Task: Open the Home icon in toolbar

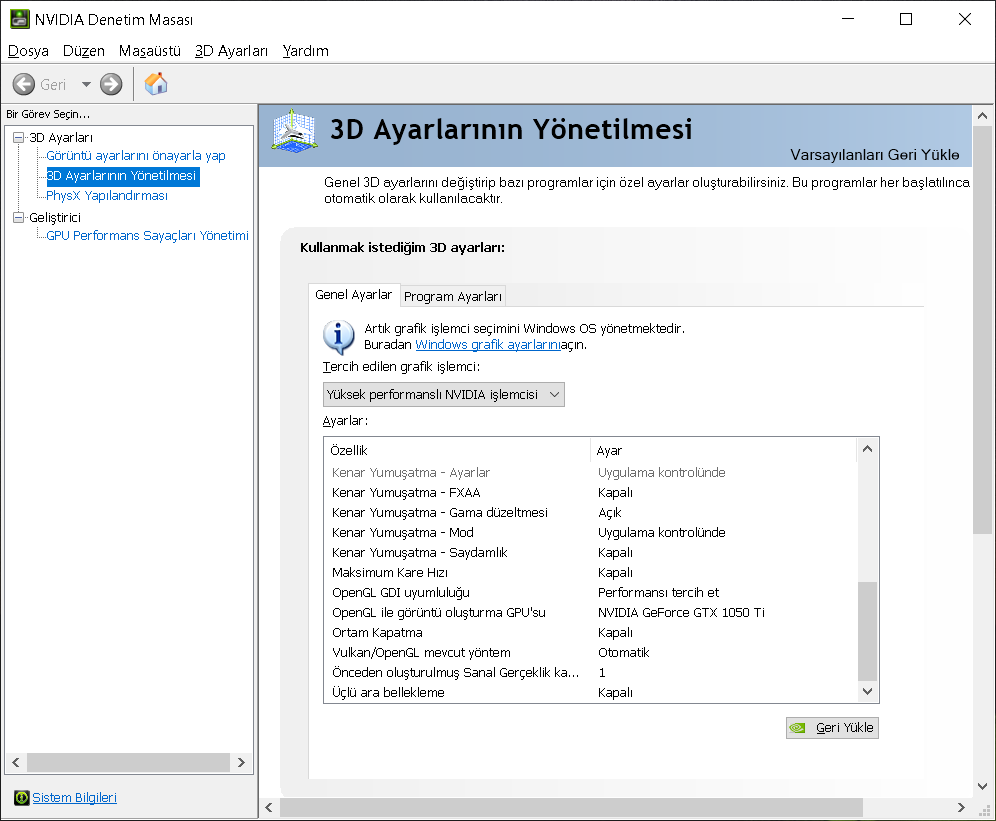Action: point(156,84)
